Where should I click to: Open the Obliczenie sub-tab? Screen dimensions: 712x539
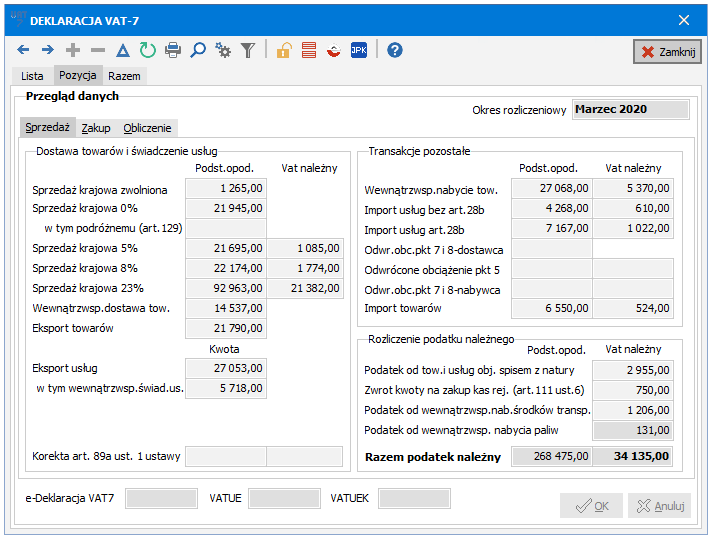[147, 128]
